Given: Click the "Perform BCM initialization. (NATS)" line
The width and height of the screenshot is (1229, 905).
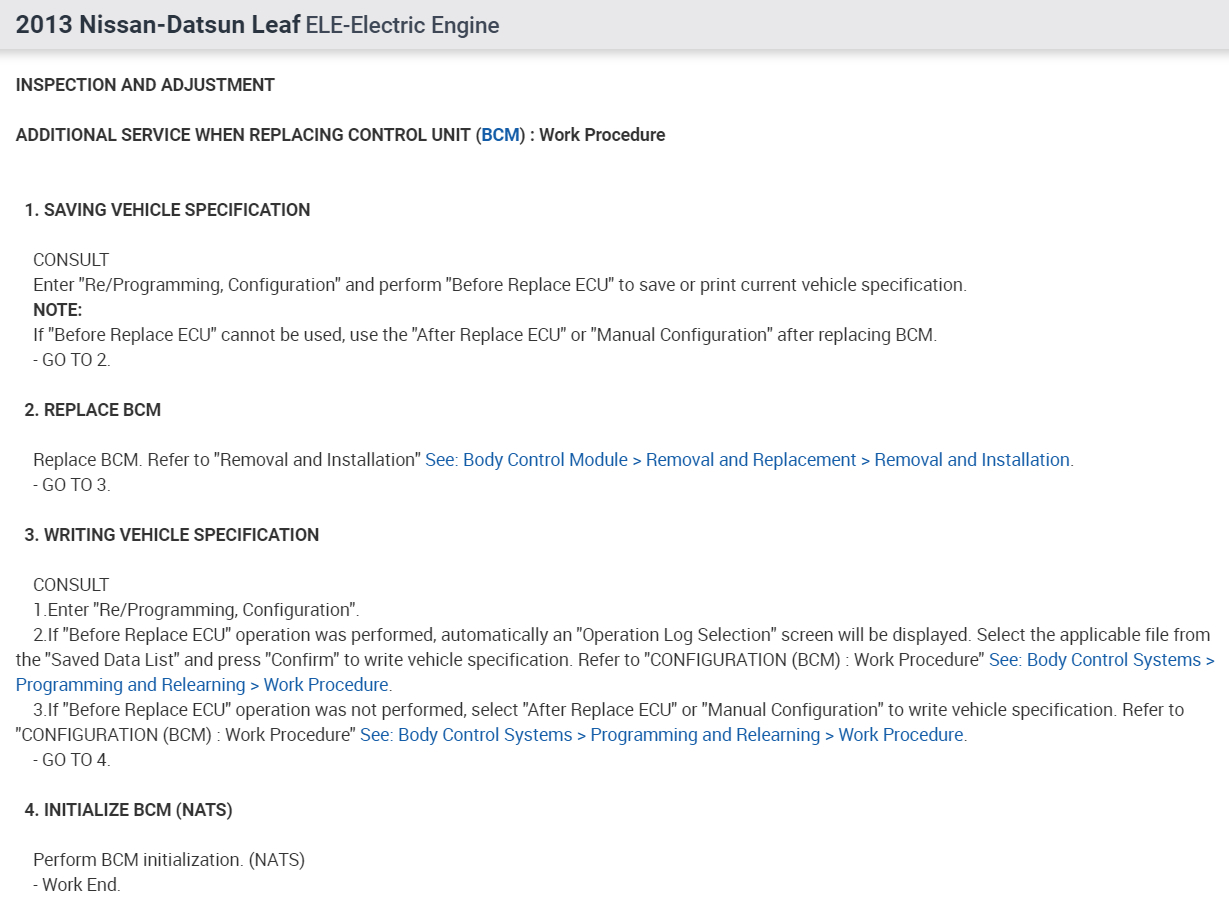Looking at the screenshot, I should (x=168, y=860).
